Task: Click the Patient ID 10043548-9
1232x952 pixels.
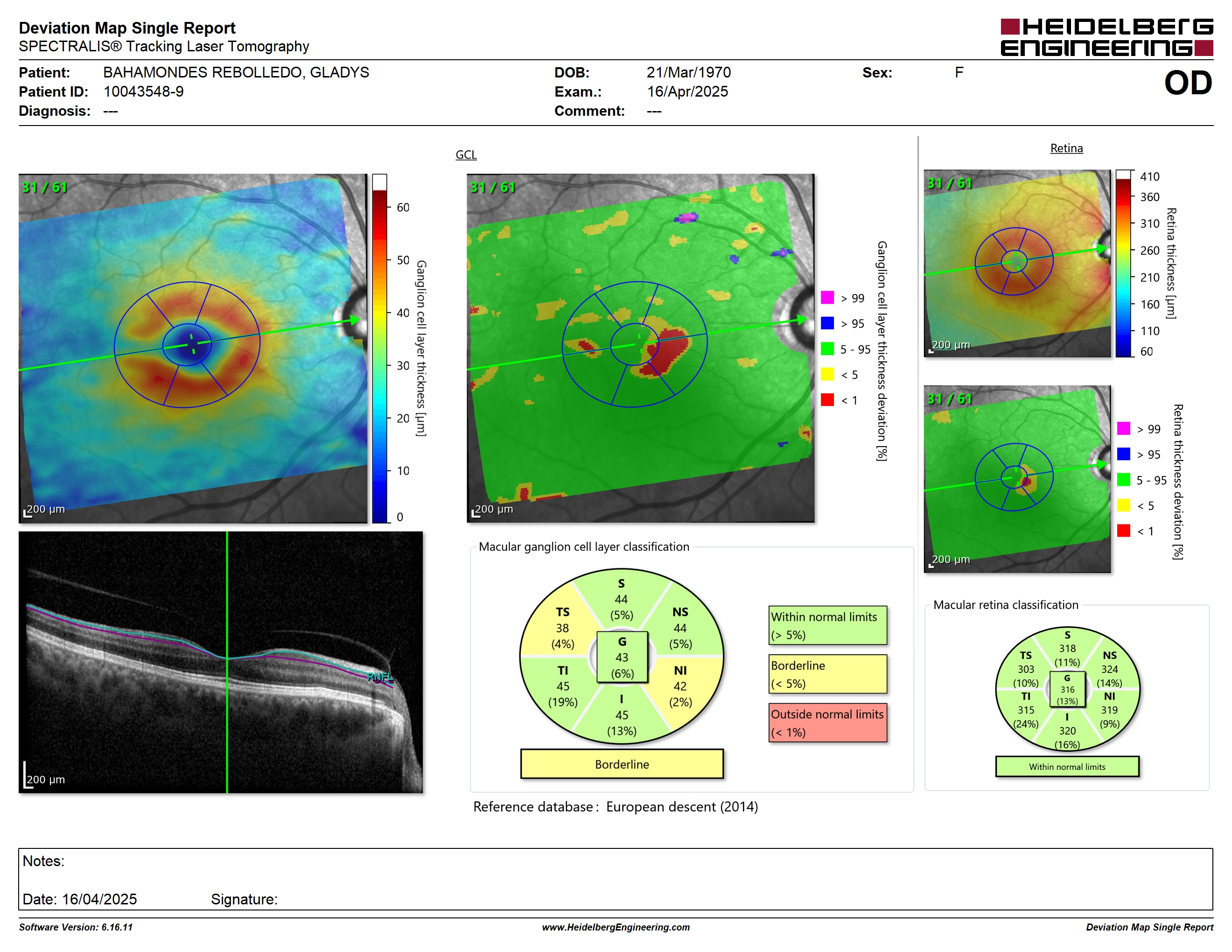Action: 143,91
